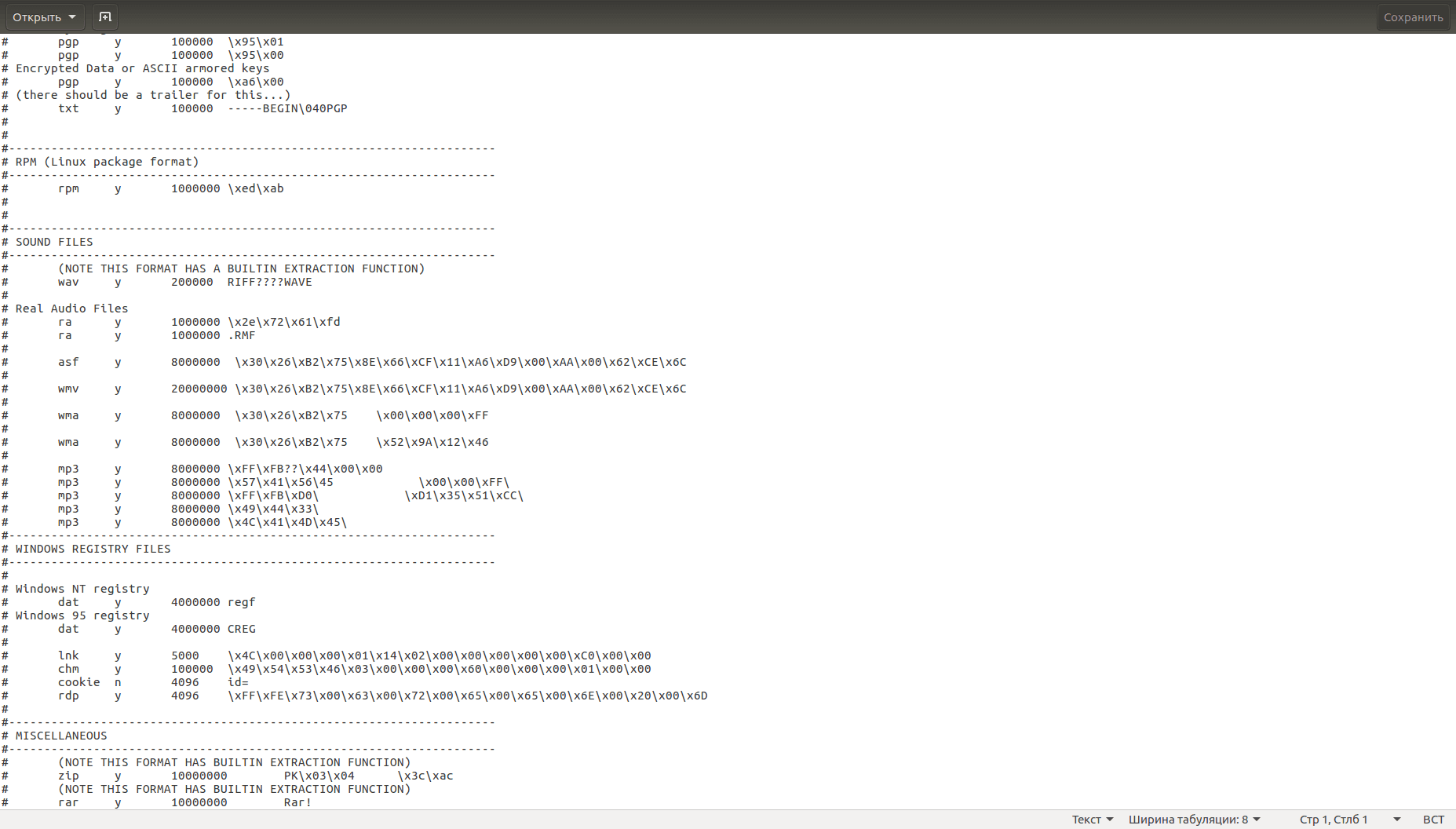Click the 'Стр 1, Стлб 1' position indicator

click(1334, 820)
